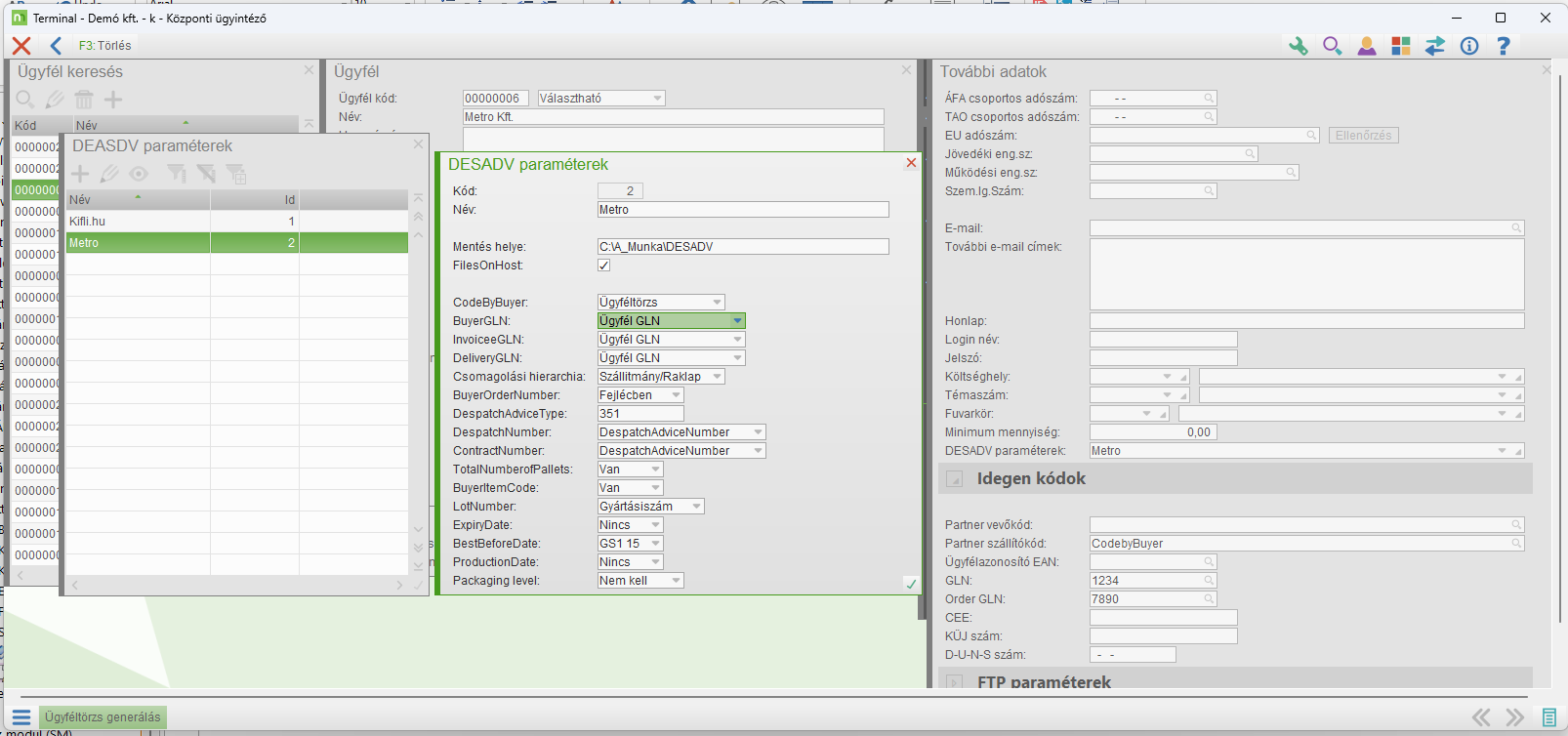Click the hamburger menu icon bottom left

21,717
